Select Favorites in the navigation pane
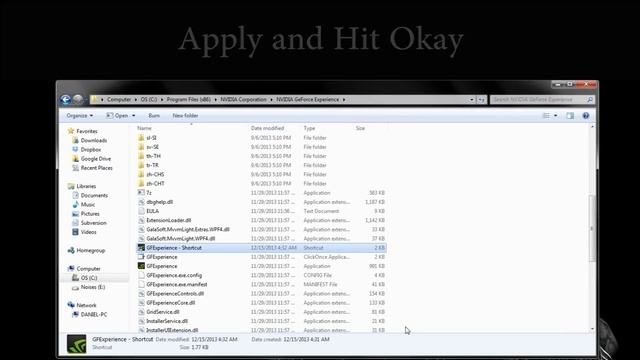 point(87,131)
